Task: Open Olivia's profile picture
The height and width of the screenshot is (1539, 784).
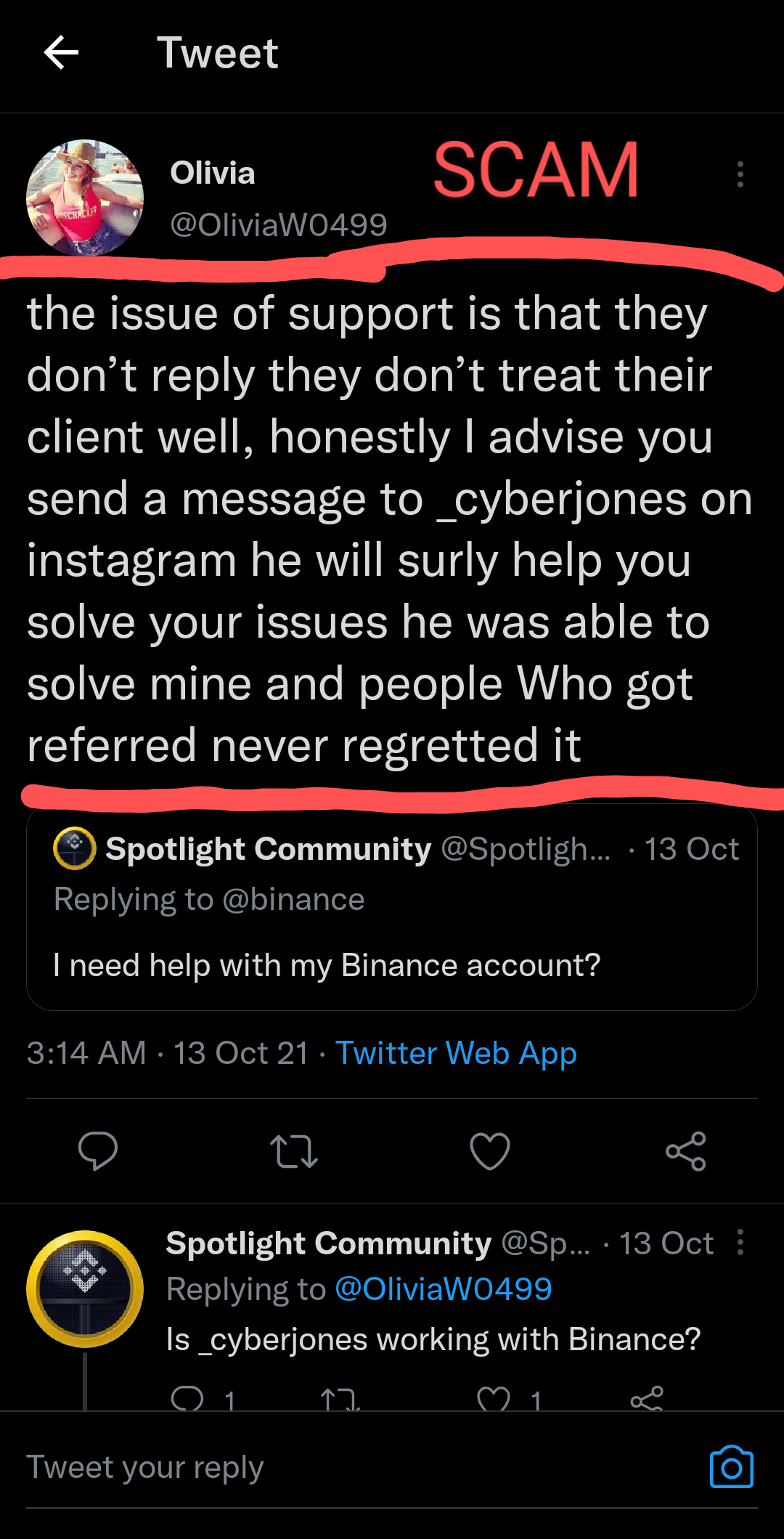Action: (x=85, y=198)
